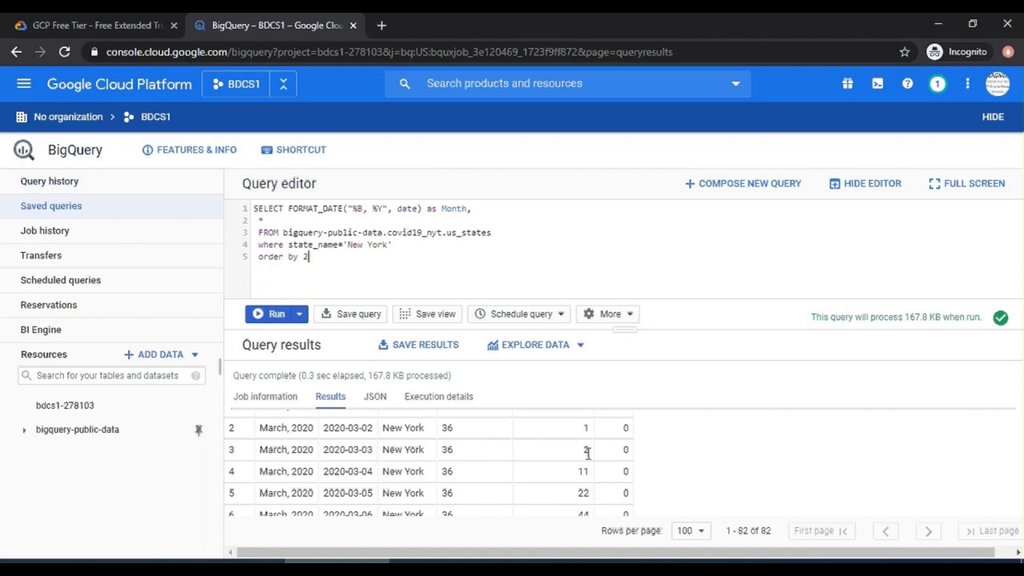
Task: Go to previous results page arrow
Action: (886, 532)
